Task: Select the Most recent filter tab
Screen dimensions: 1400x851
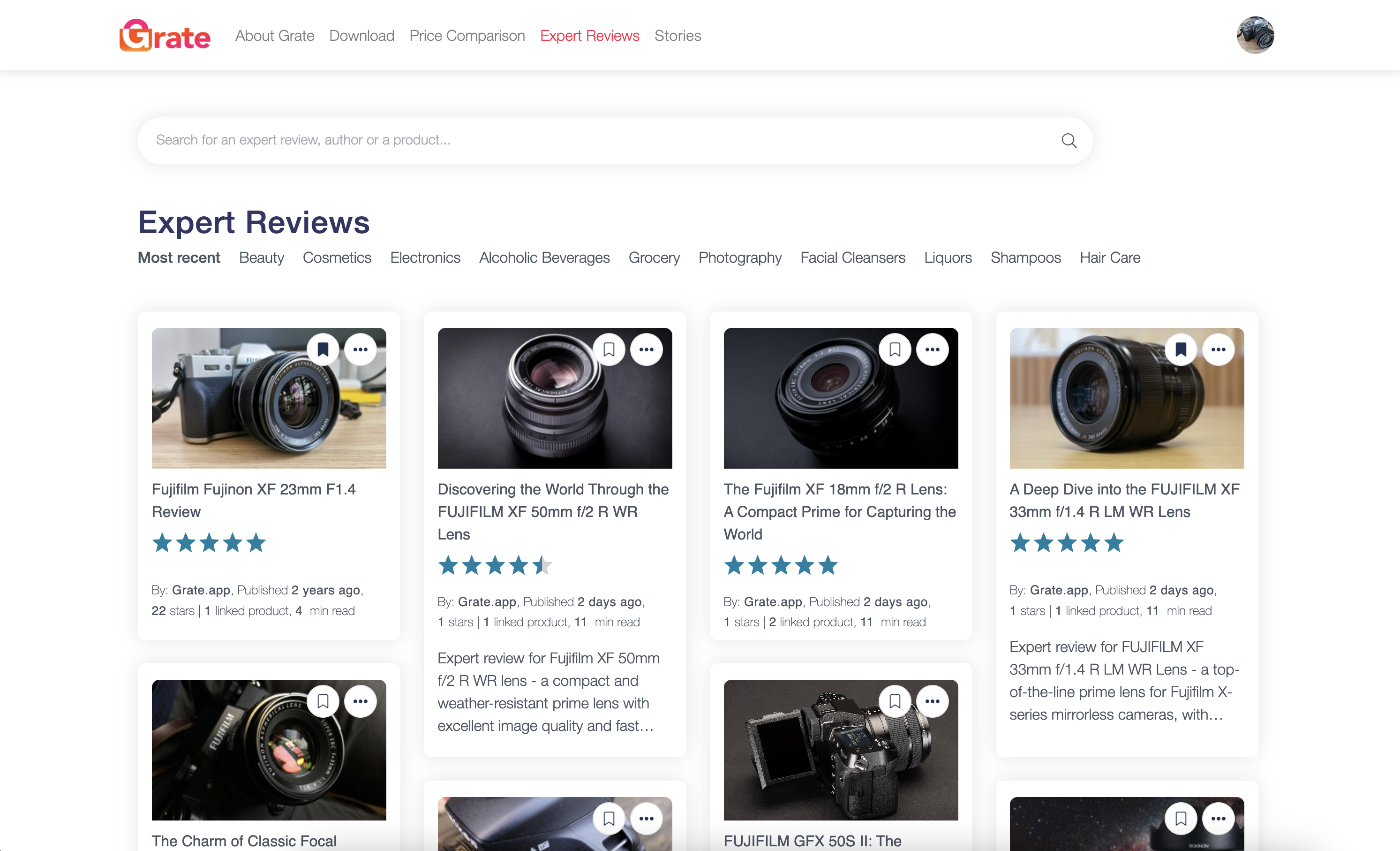Action: pyautogui.click(x=179, y=258)
